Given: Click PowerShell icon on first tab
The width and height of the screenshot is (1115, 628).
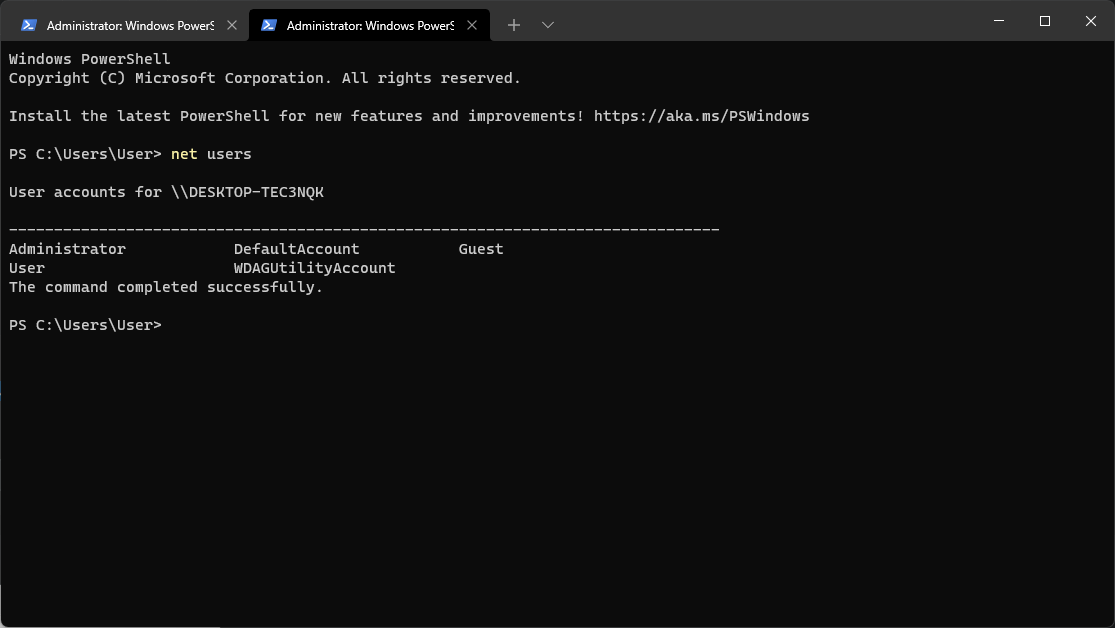Looking at the screenshot, I should (x=28, y=25).
